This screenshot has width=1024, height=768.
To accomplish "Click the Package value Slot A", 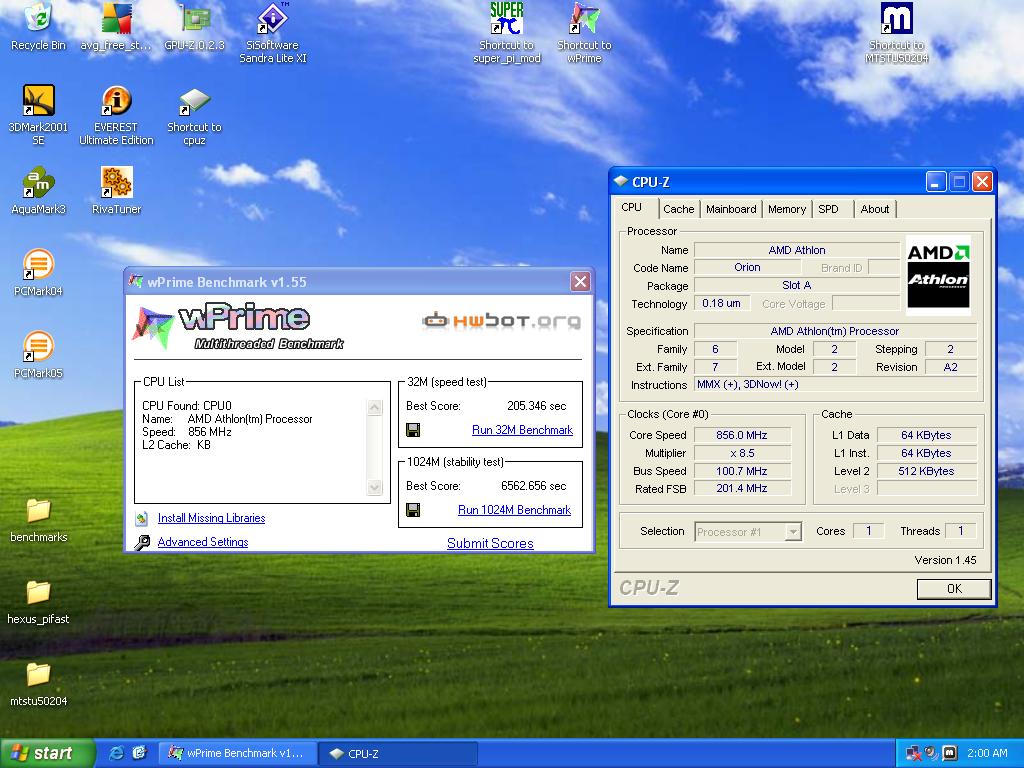I will pos(797,285).
